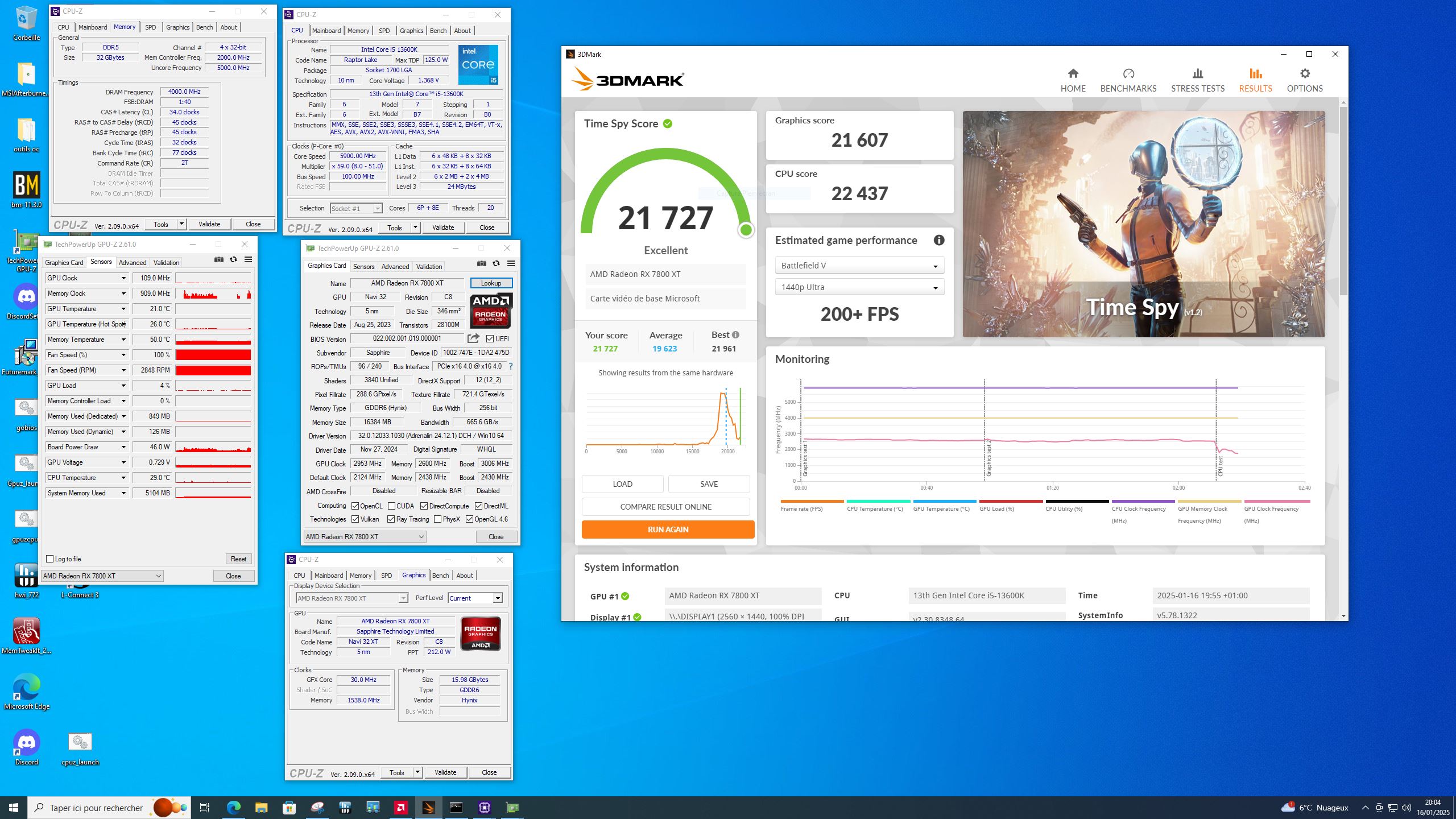Open GPU Clock sensor dropdown arrow

(123, 278)
